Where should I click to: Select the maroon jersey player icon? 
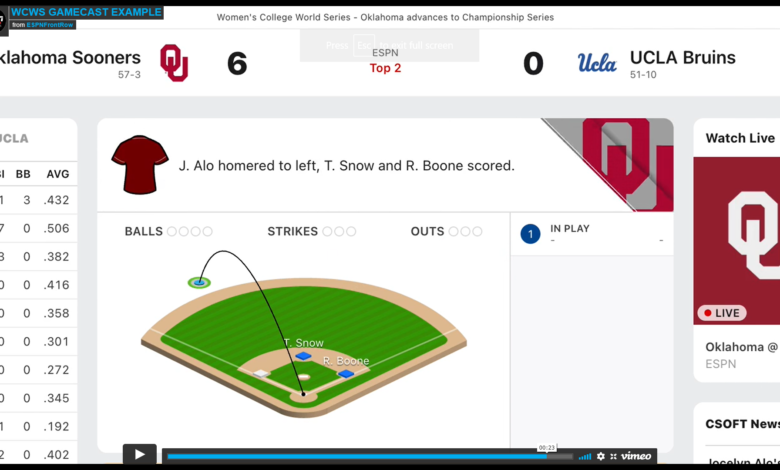(140, 165)
